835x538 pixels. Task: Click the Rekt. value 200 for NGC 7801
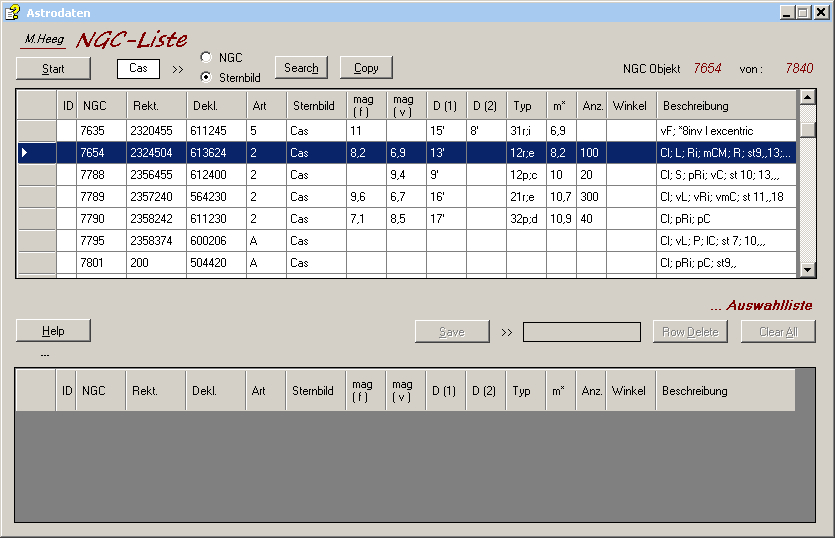(157, 263)
